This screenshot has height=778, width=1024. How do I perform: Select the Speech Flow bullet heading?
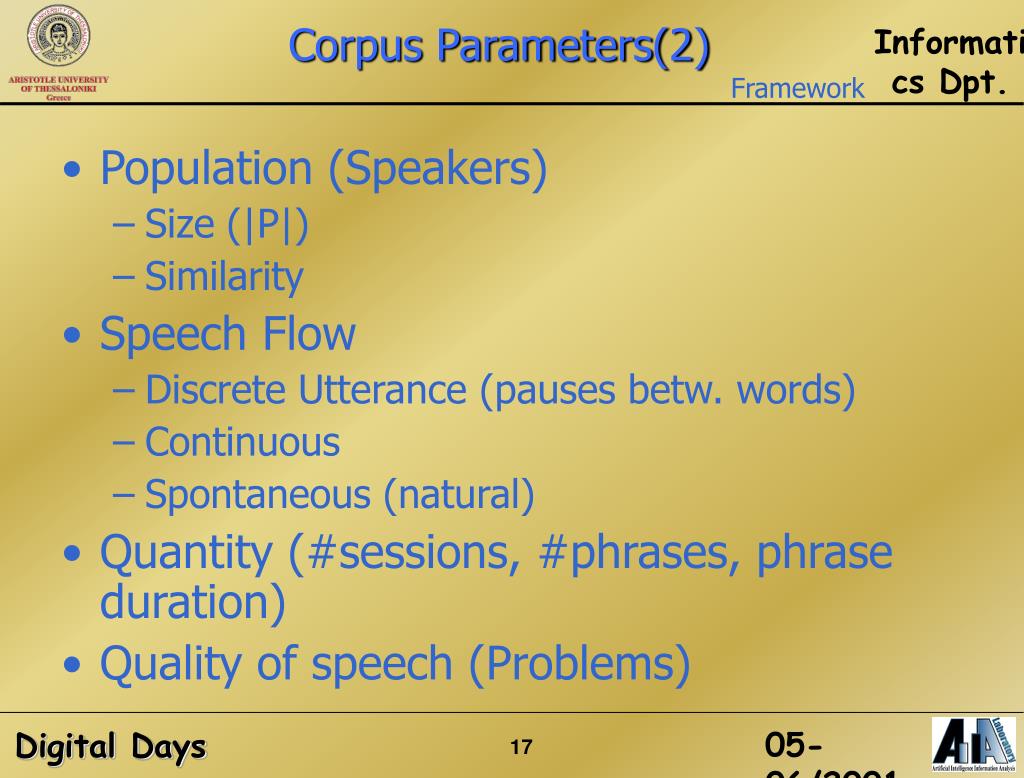click(x=227, y=334)
